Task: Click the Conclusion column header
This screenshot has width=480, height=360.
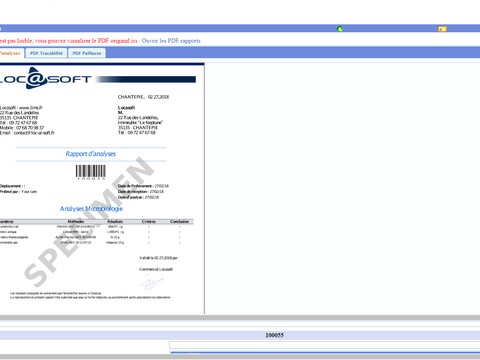Action: coord(180,222)
